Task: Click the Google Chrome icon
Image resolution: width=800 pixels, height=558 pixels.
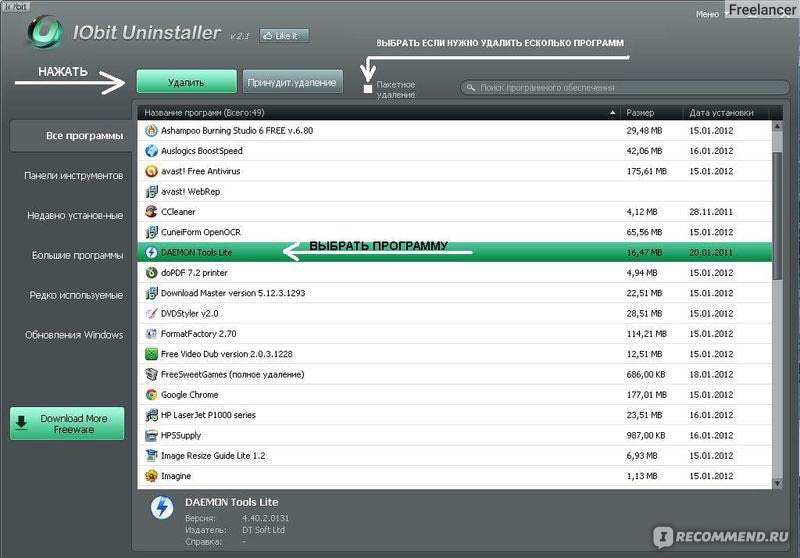Action: tap(152, 395)
